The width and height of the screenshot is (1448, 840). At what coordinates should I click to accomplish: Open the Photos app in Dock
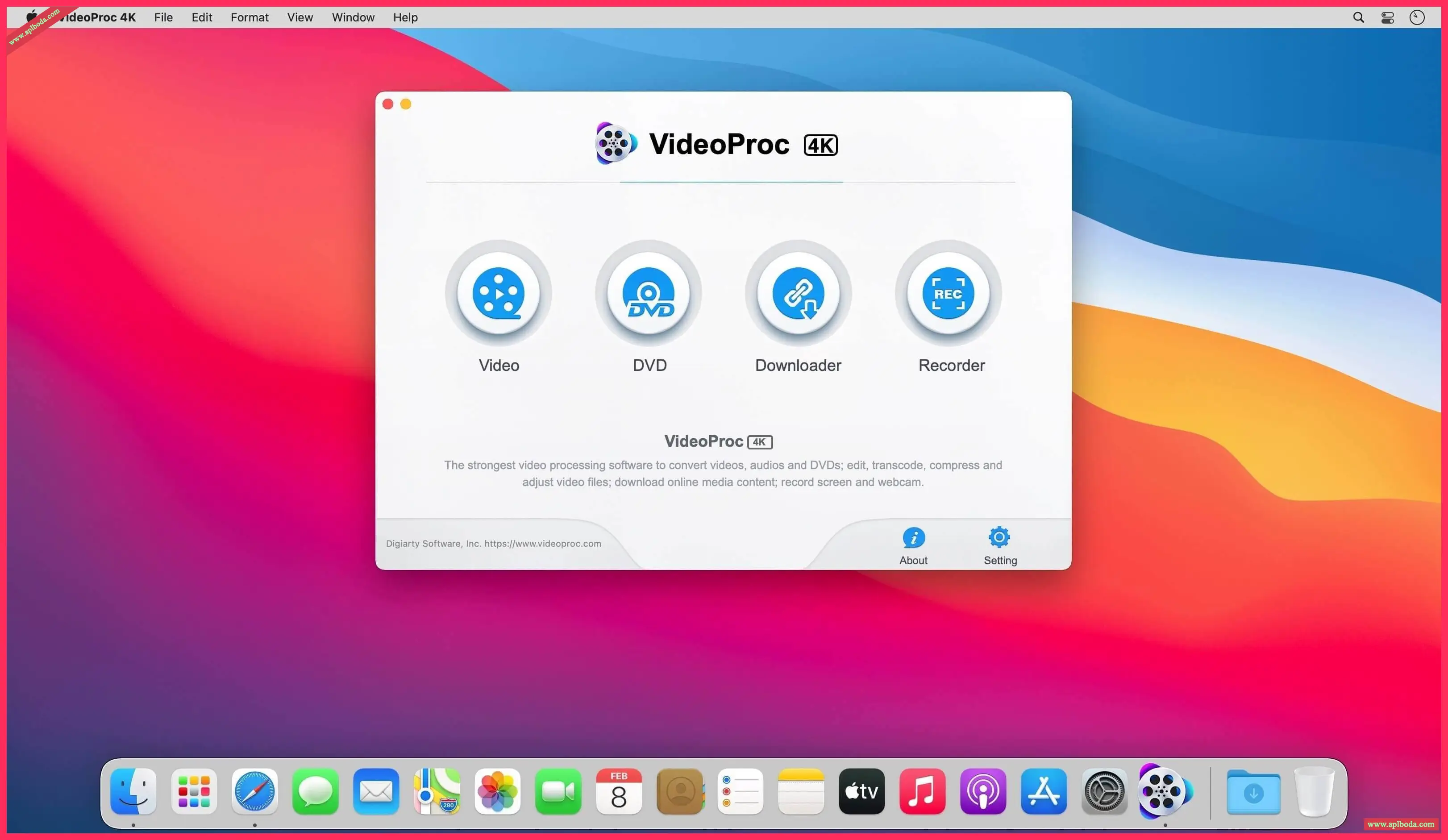(497, 791)
